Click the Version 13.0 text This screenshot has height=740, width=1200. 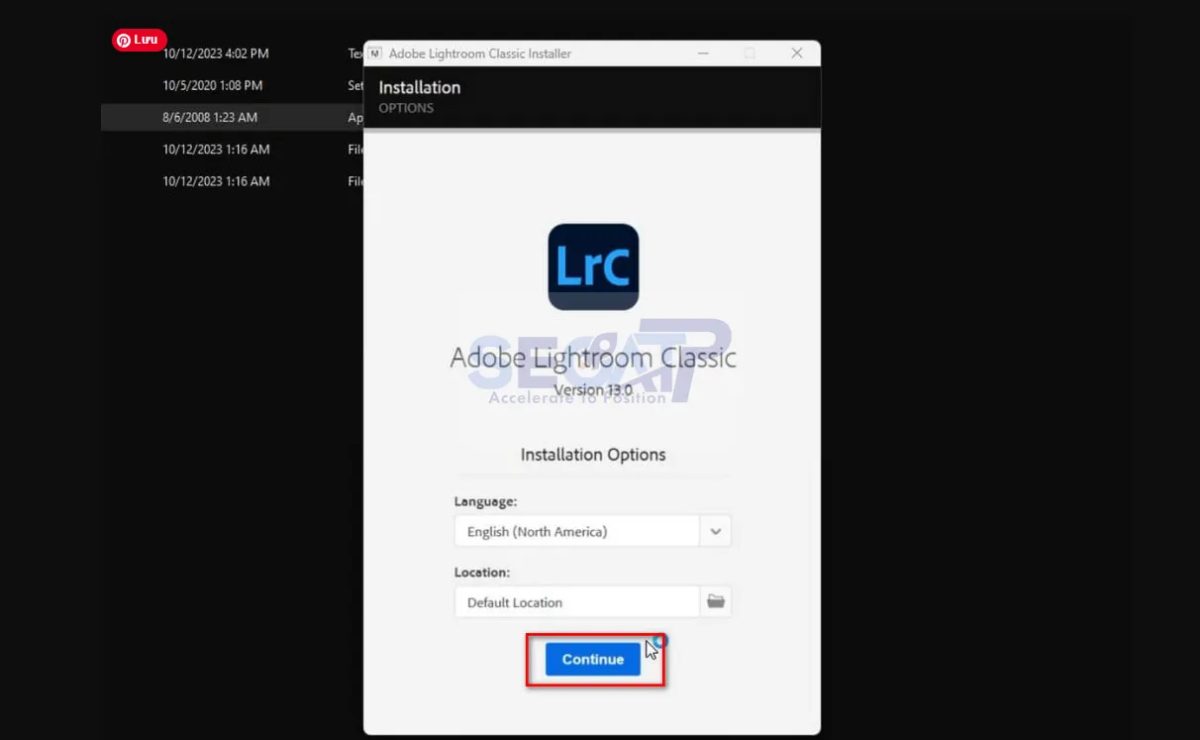593,389
